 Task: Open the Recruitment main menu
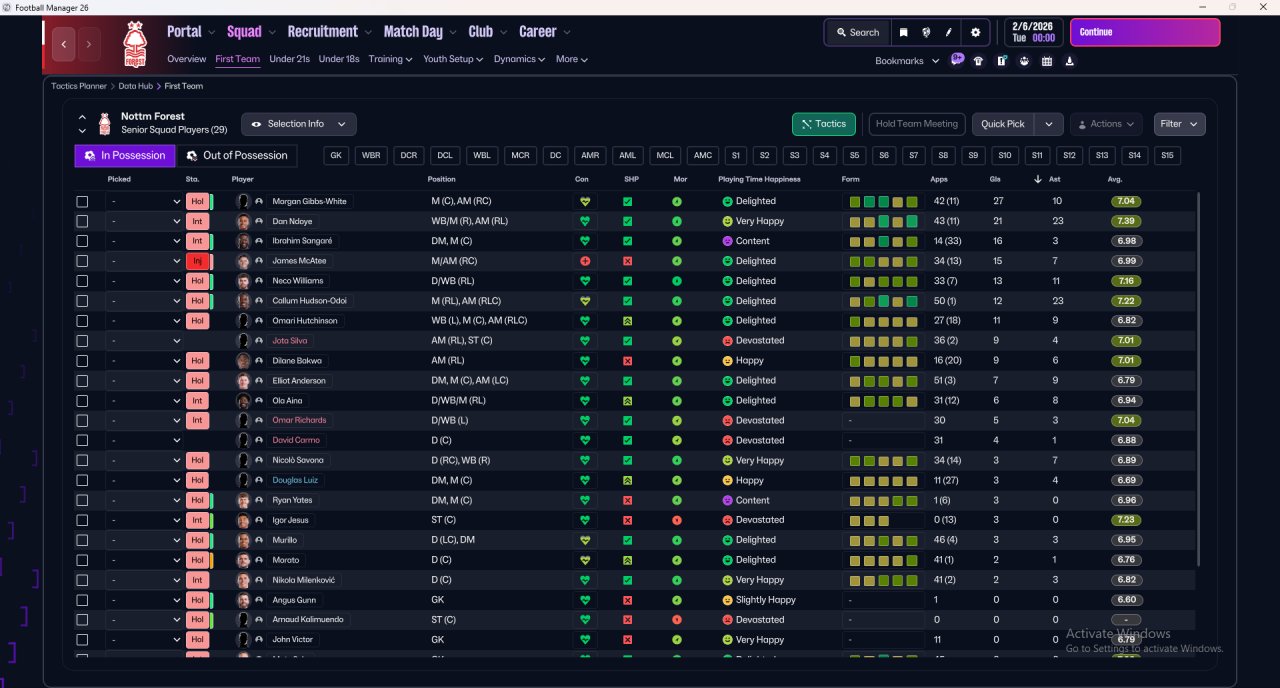click(329, 32)
